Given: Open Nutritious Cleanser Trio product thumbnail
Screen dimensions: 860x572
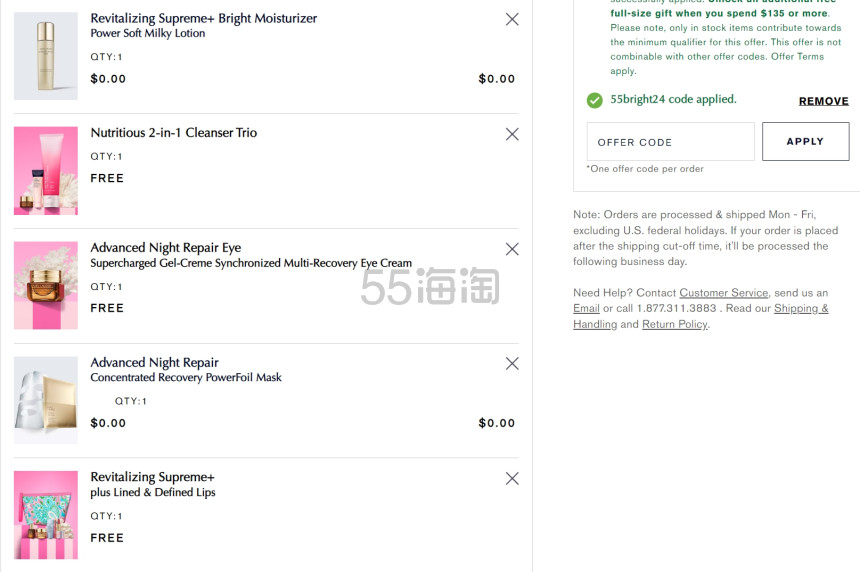Looking at the screenshot, I should pyautogui.click(x=46, y=171).
